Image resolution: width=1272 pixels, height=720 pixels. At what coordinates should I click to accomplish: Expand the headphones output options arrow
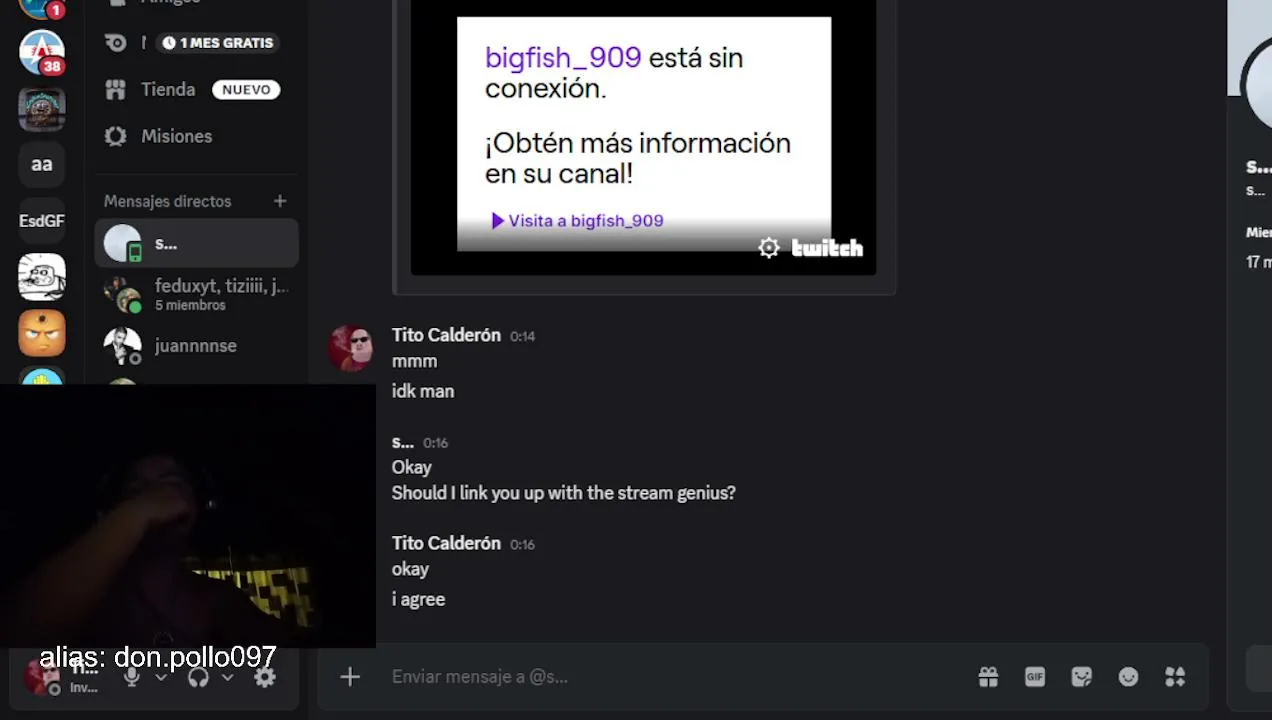pyautogui.click(x=227, y=677)
